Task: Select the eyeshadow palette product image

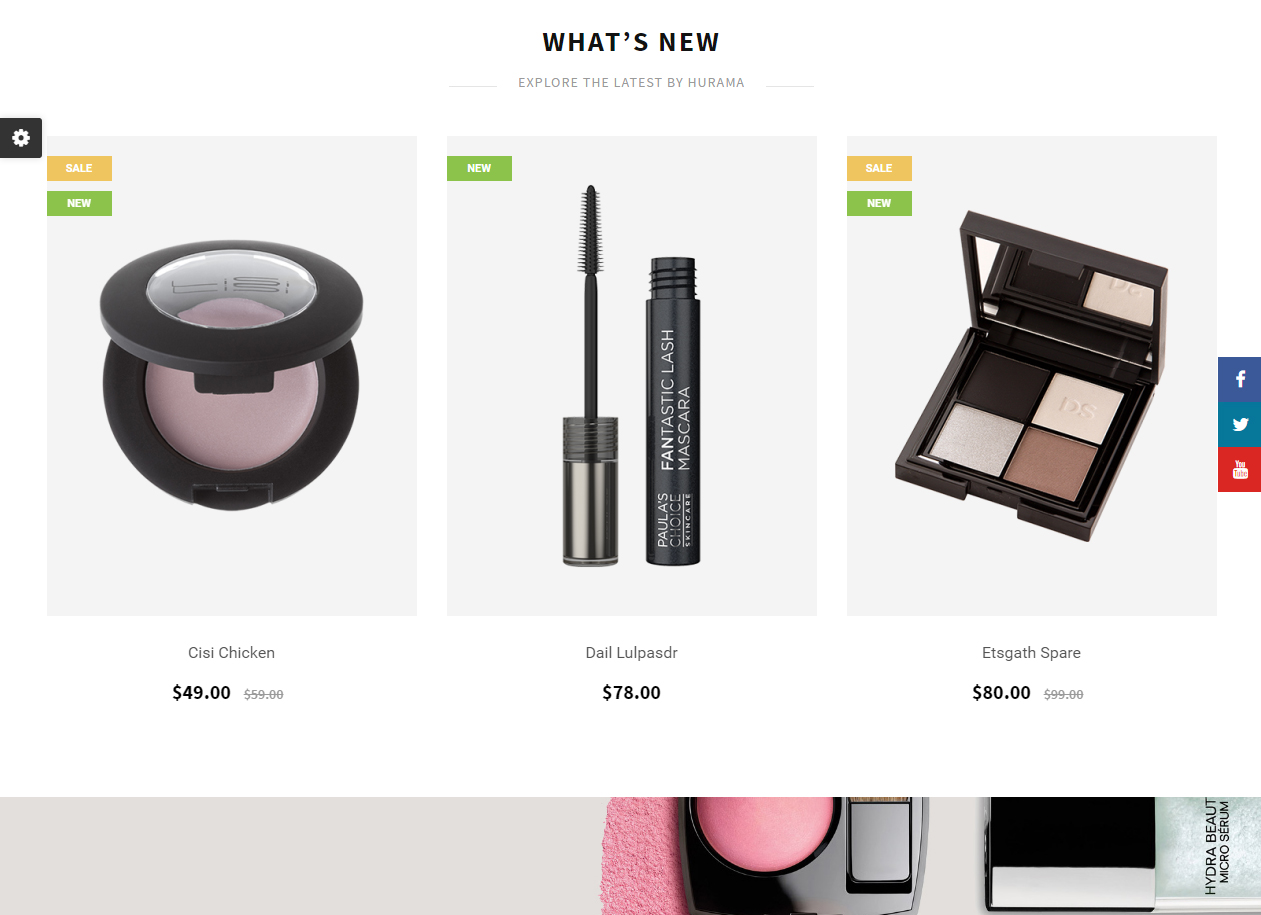Action: pos(1032,376)
